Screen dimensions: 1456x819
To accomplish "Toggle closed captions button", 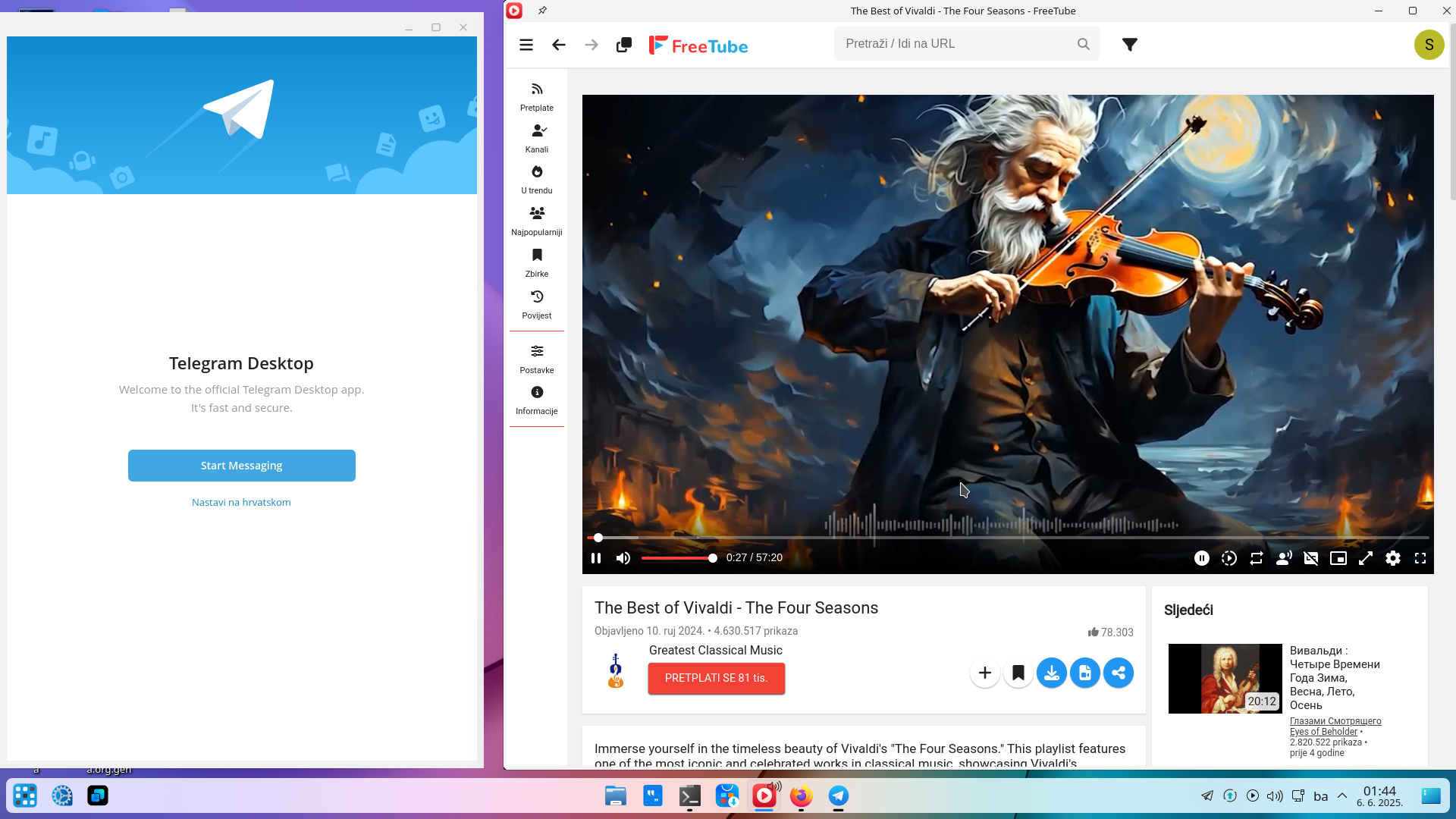I will [1311, 558].
